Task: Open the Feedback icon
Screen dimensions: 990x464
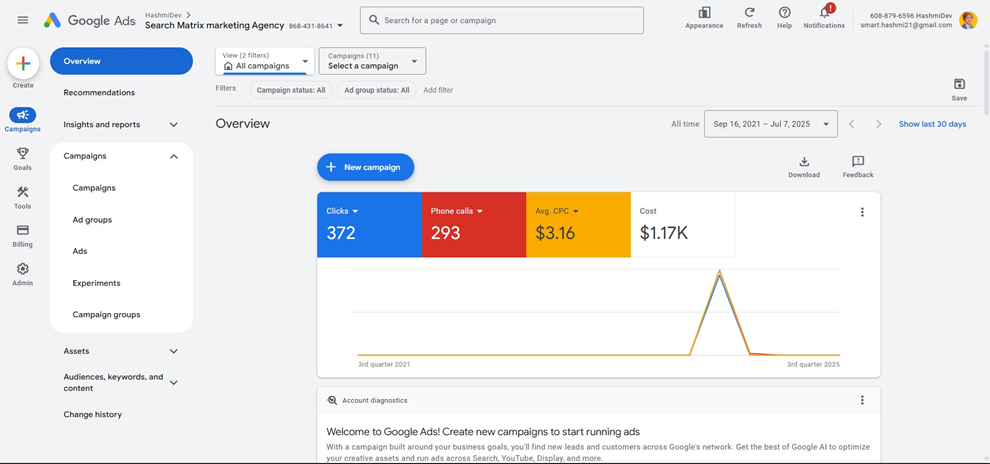Action: [858, 162]
